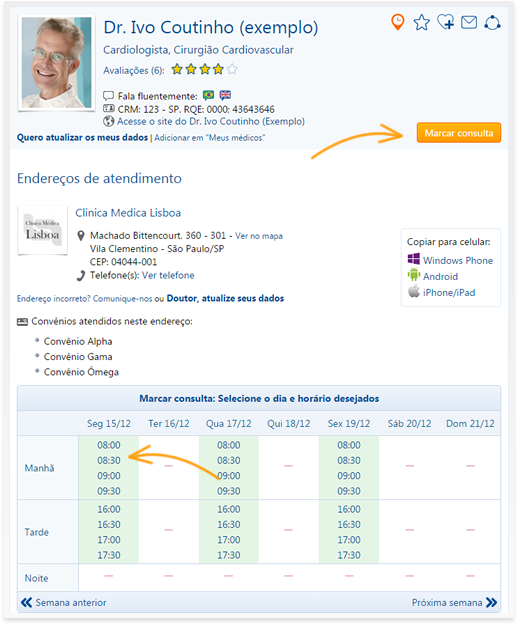Click the circular share icon
518x625 pixels.
click(x=492, y=22)
